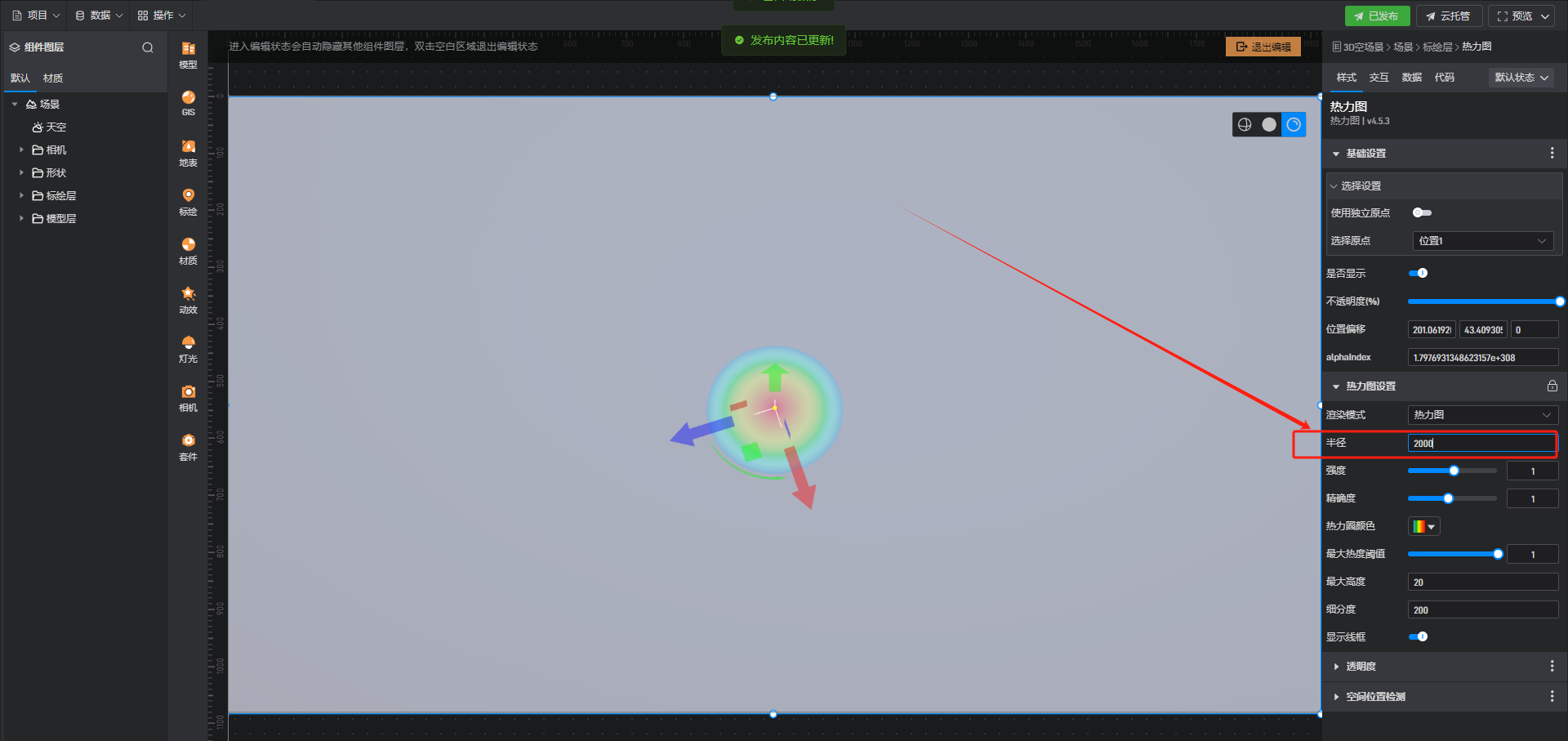The width and height of the screenshot is (1568, 741).
Task: Click the red gizmo axis arrow
Action: click(800, 478)
